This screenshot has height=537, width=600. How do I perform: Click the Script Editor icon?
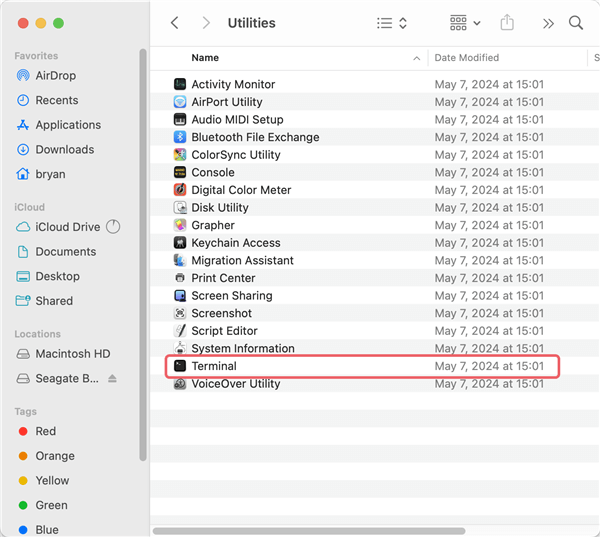[x=180, y=330]
